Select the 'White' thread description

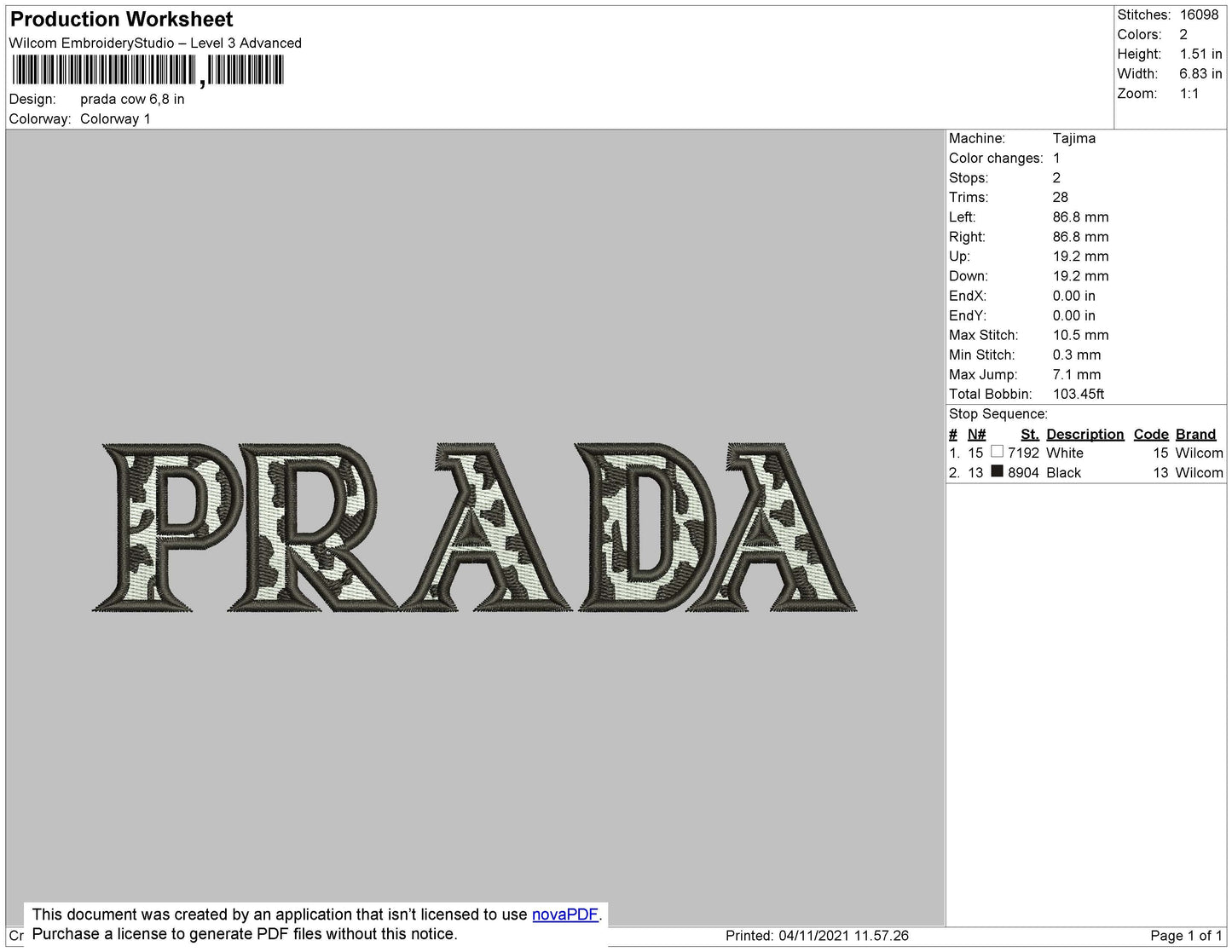(1065, 453)
